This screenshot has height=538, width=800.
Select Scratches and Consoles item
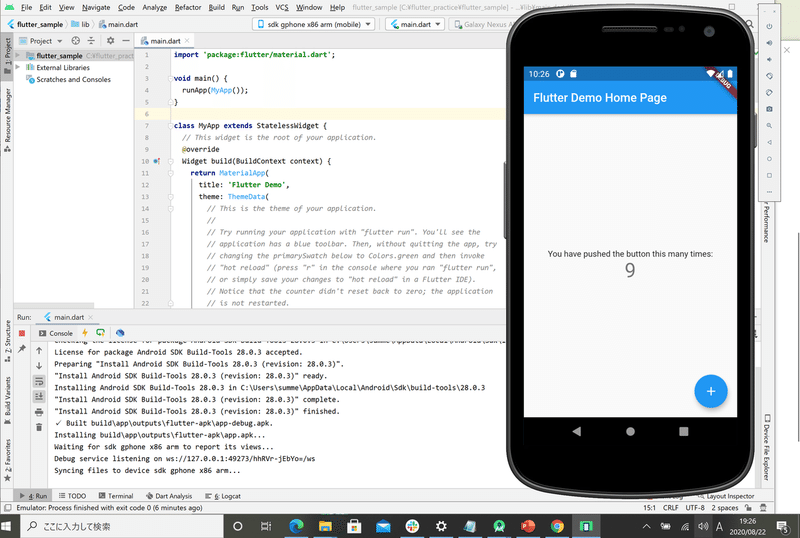click(x=73, y=80)
